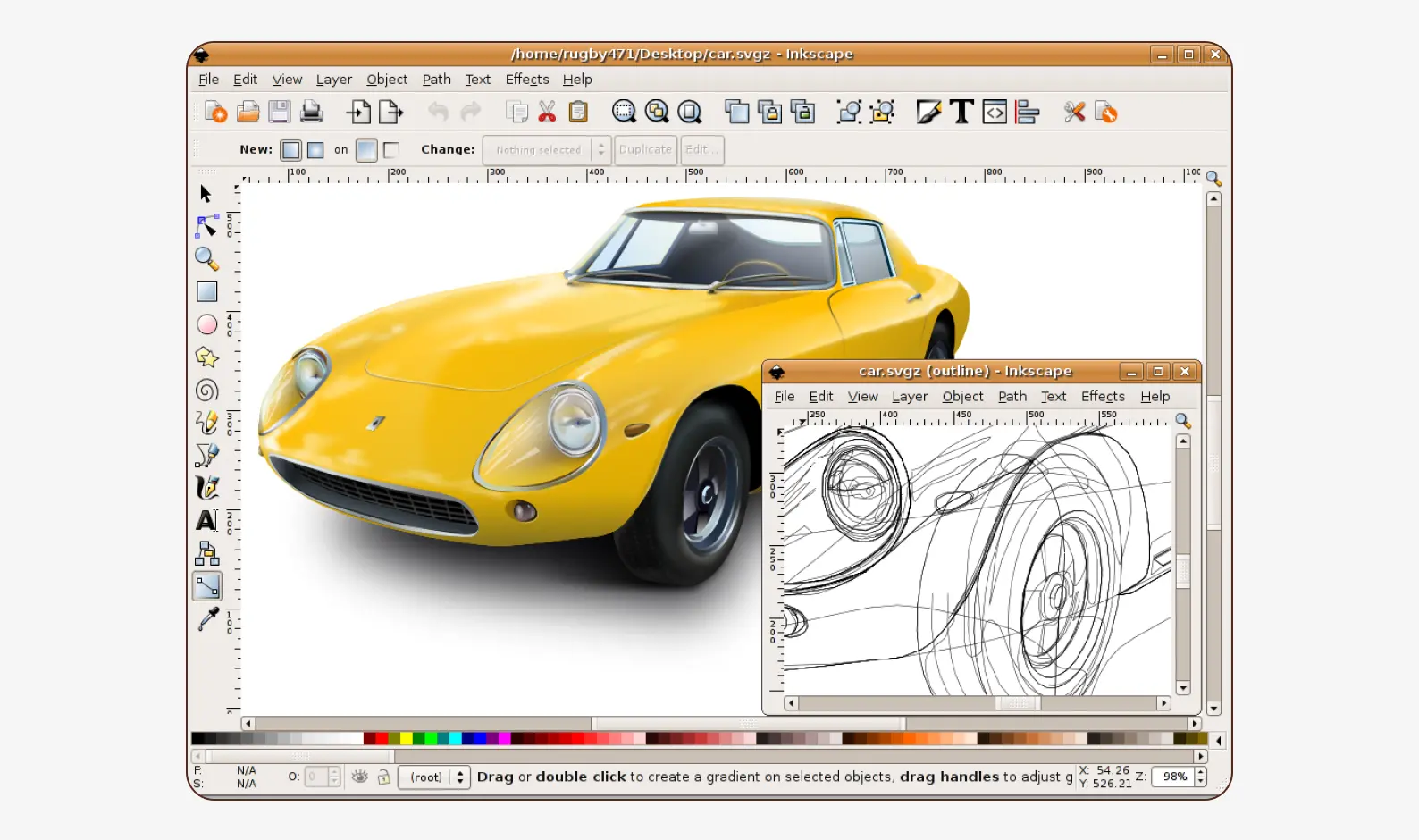Screen dimensions: 1419x840
Task: Toggle current layer visibility eye icon
Action: coord(359,777)
